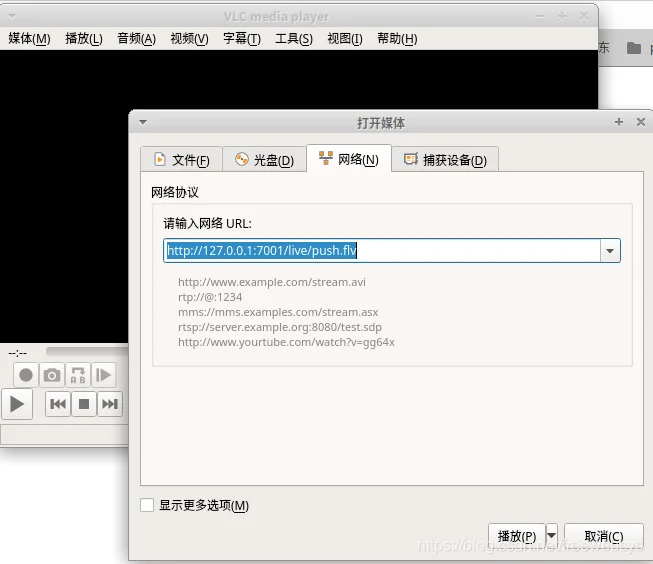Click the VLC seek bar

87,352
